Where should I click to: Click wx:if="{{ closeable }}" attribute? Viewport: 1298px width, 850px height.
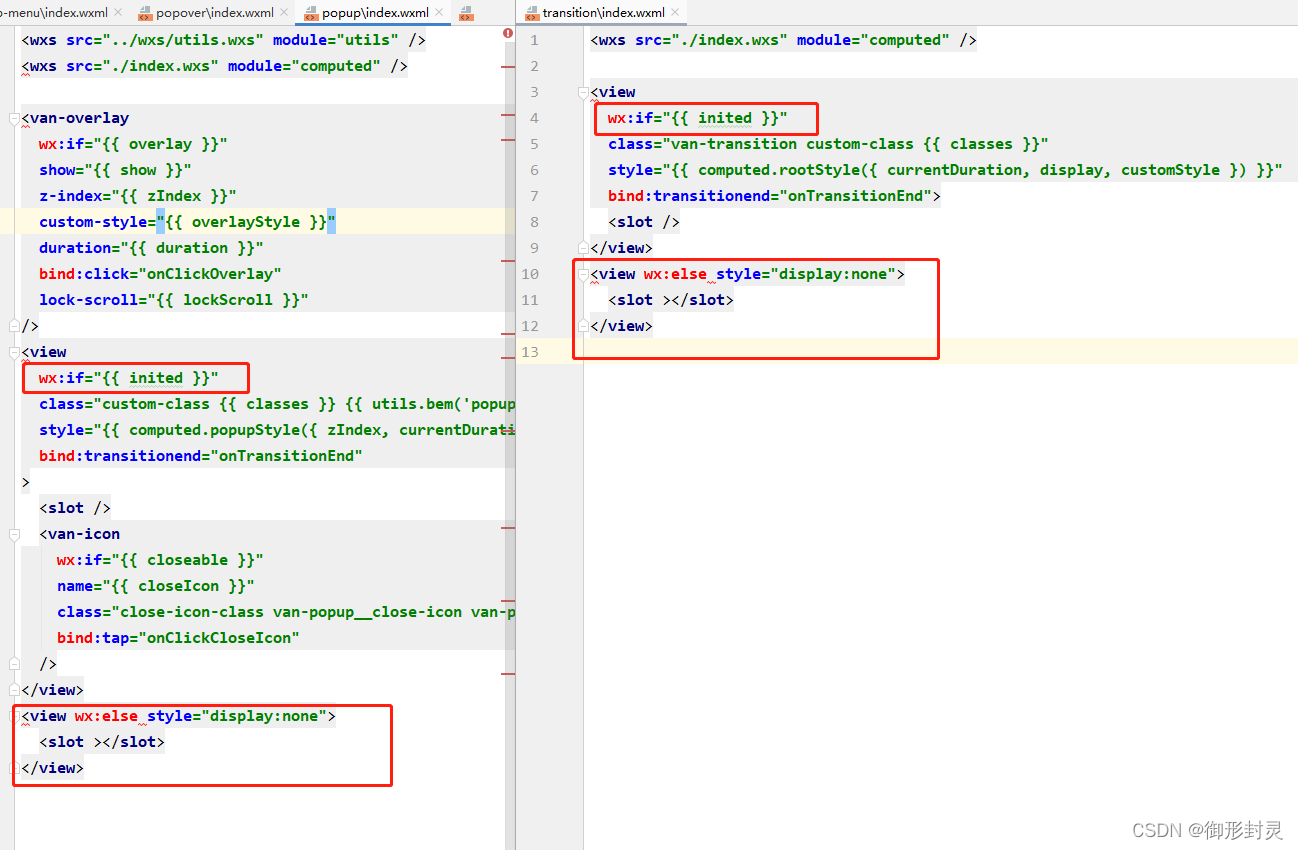160,560
